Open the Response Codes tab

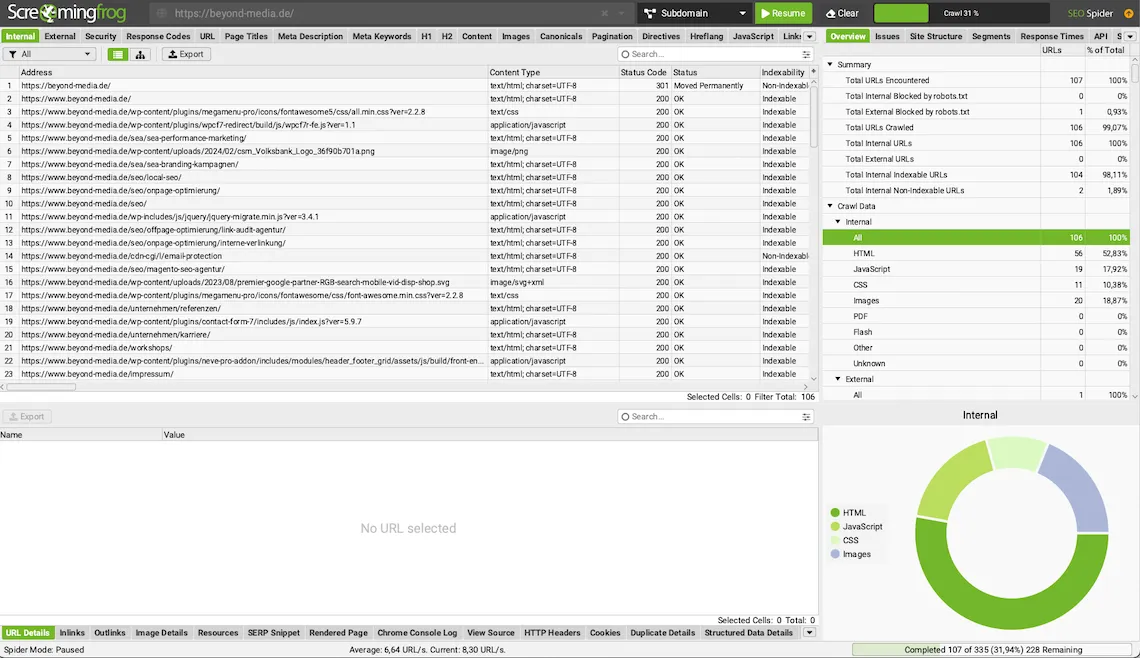coord(158,36)
